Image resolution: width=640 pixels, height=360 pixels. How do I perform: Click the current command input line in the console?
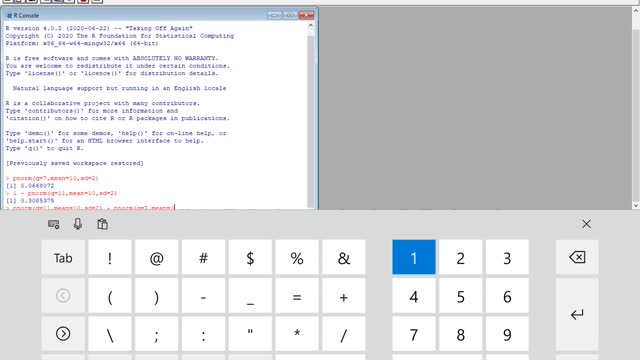pyautogui.click(x=90, y=208)
